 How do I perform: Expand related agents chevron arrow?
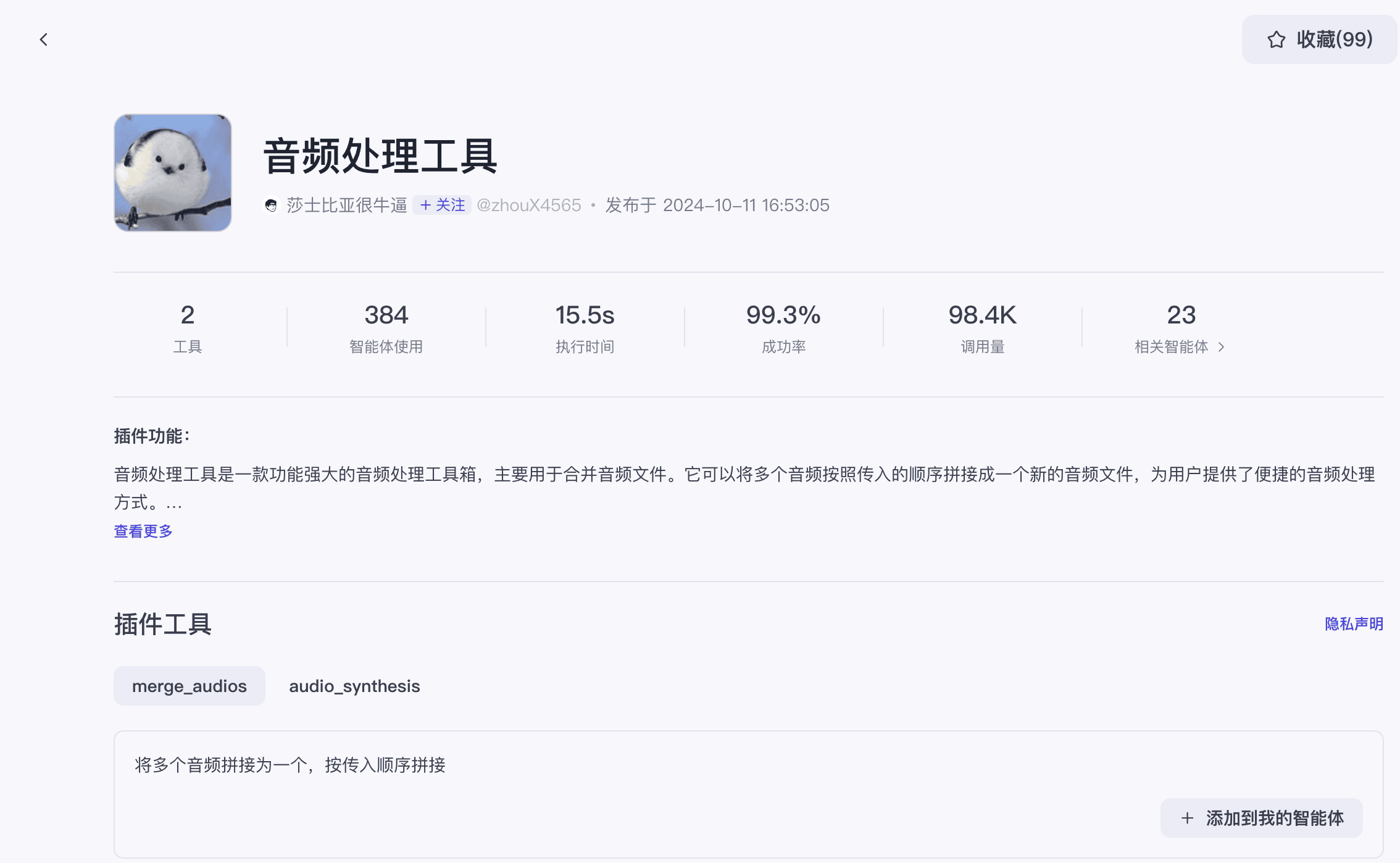point(1221,348)
